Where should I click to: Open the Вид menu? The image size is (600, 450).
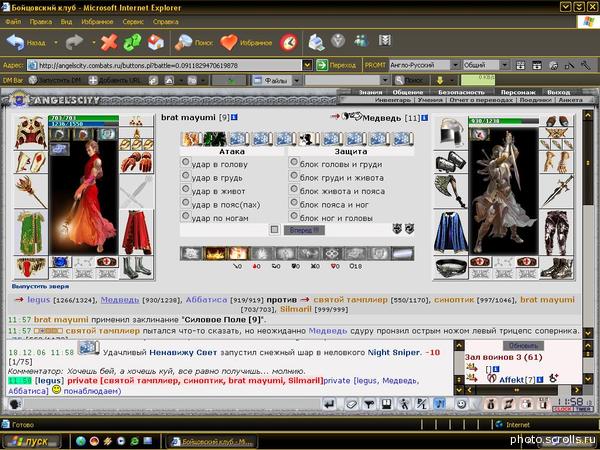(x=66, y=21)
